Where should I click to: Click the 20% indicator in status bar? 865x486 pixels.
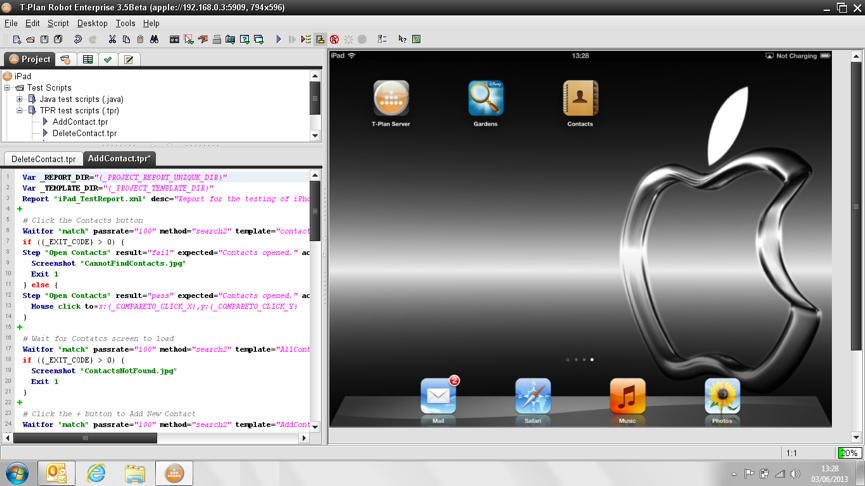coord(849,453)
